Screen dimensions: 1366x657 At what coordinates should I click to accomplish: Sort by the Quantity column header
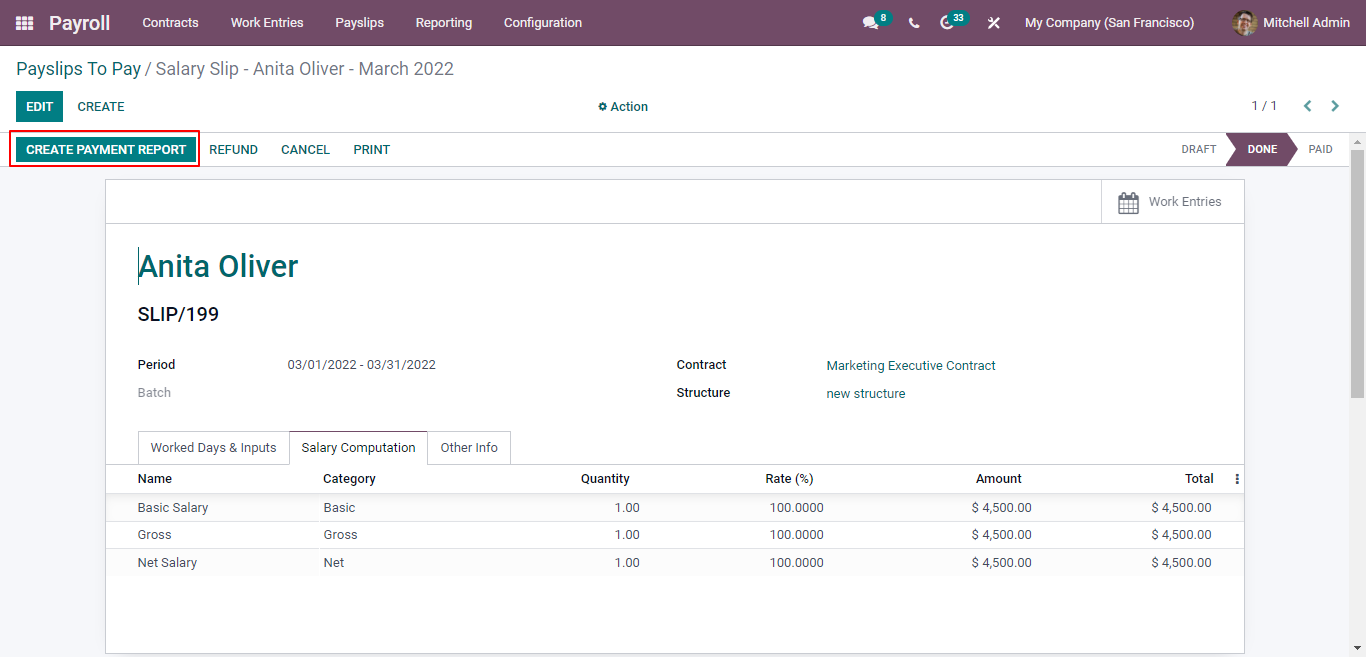coord(605,479)
